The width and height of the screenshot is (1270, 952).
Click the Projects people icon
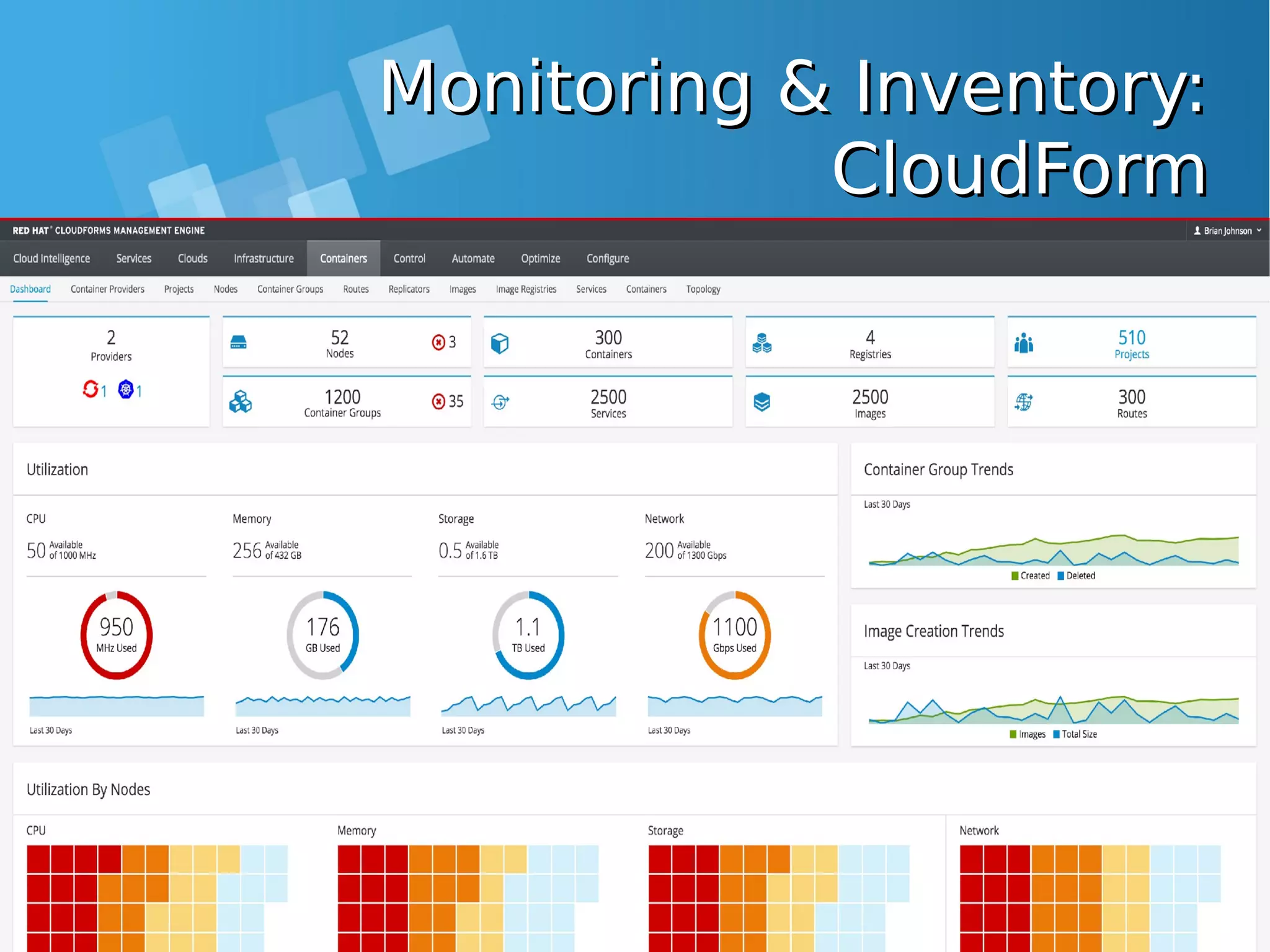click(x=1024, y=342)
